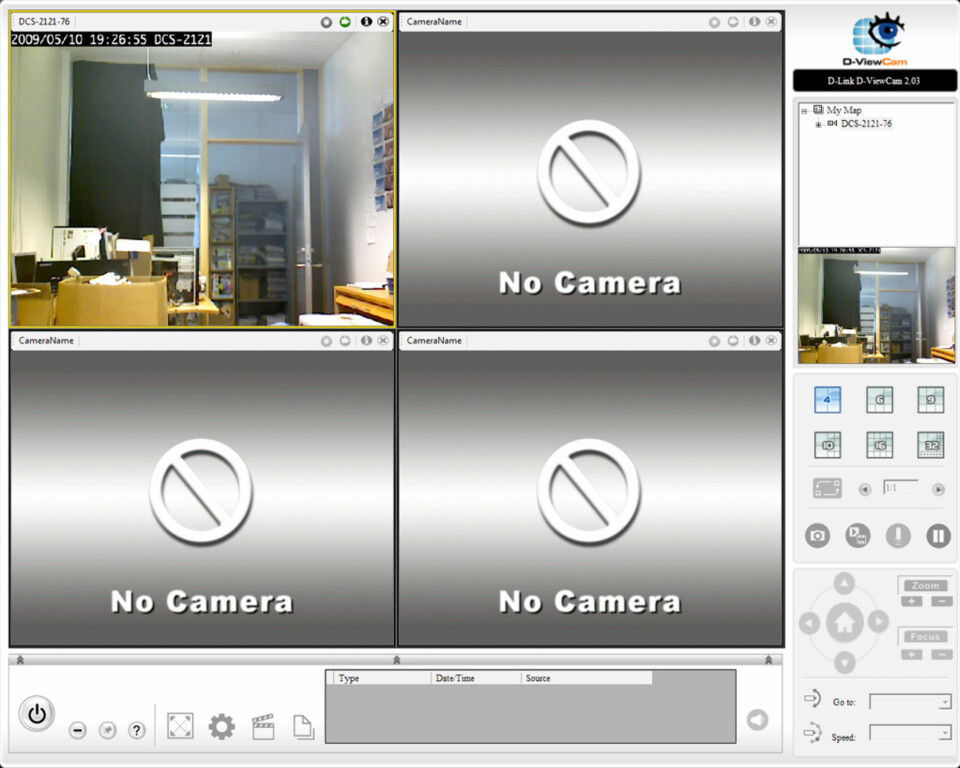Click the Type column header

(x=382, y=678)
